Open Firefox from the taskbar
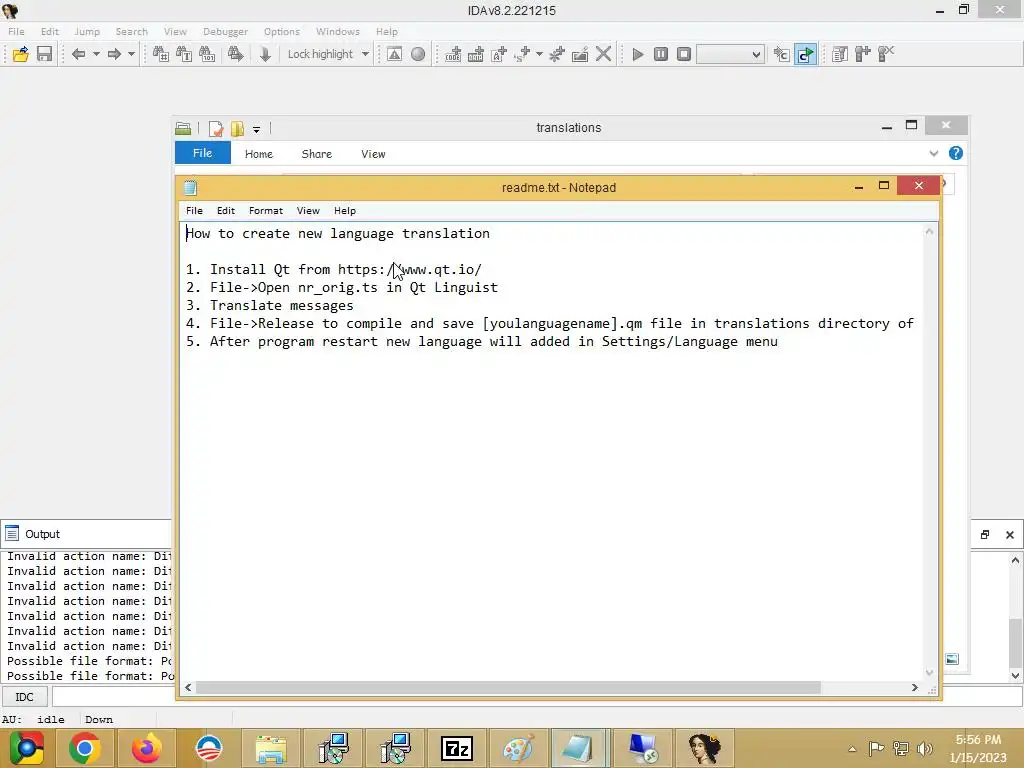This screenshot has width=1024, height=768. pos(146,748)
